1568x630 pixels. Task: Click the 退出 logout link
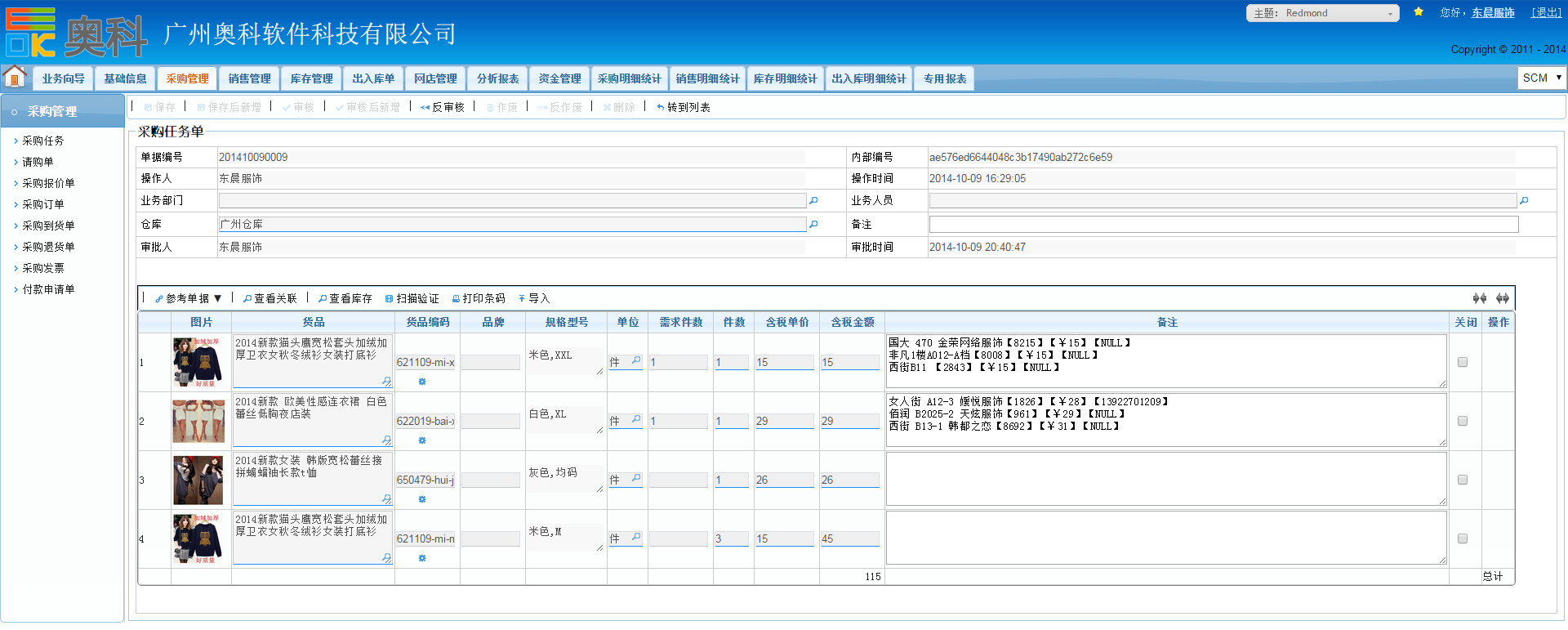(x=1546, y=12)
